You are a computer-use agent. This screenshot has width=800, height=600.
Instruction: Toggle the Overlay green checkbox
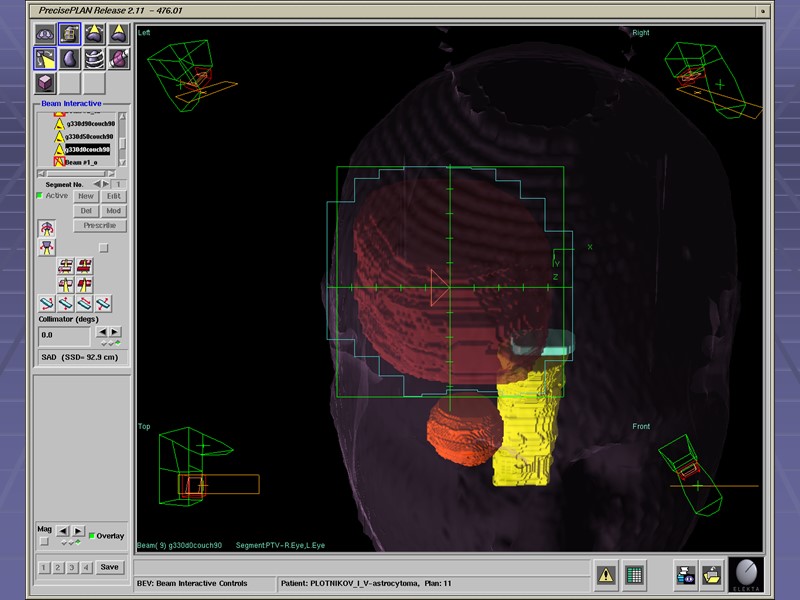(92, 536)
